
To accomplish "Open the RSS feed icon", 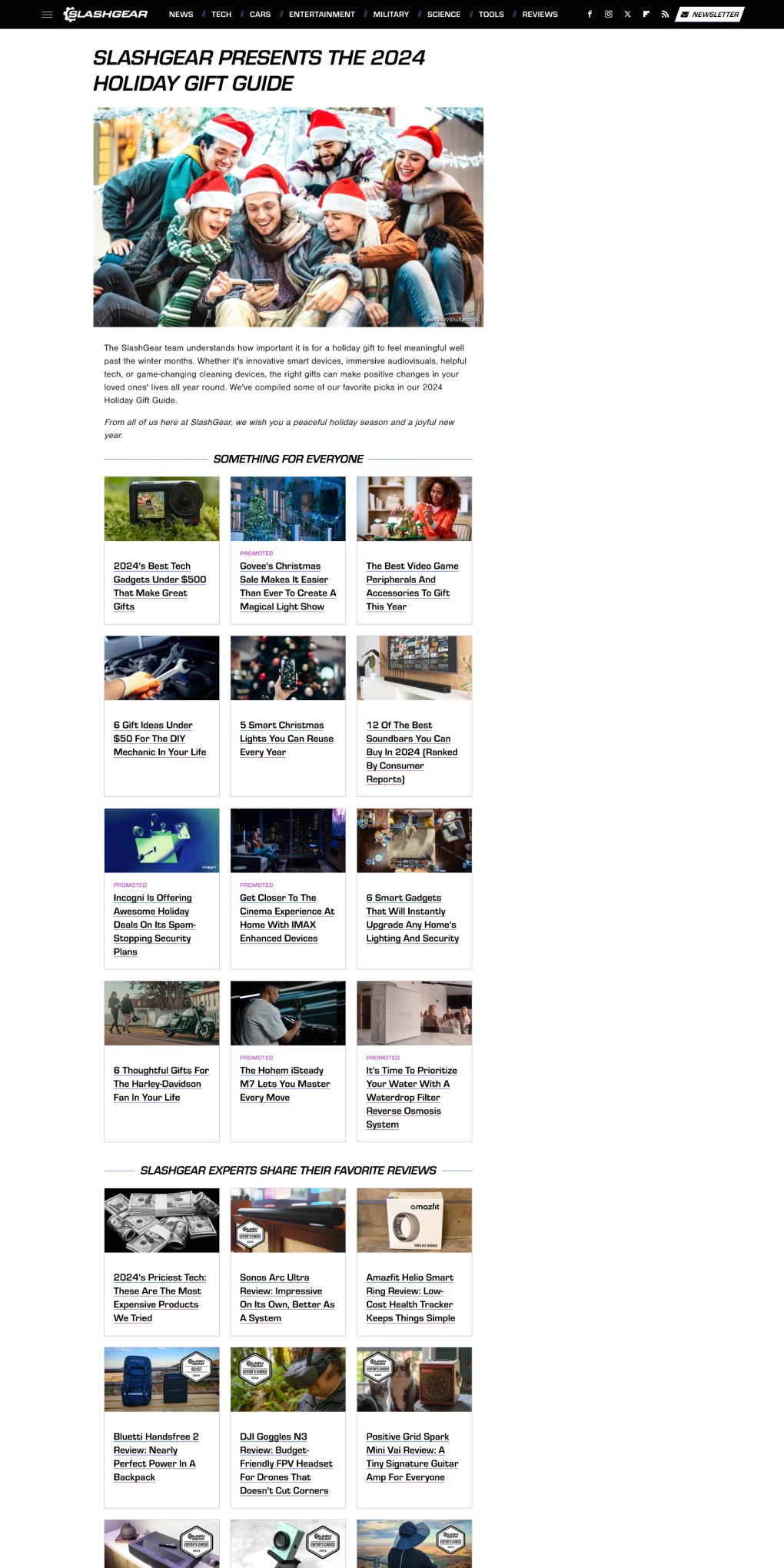I will [x=665, y=15].
